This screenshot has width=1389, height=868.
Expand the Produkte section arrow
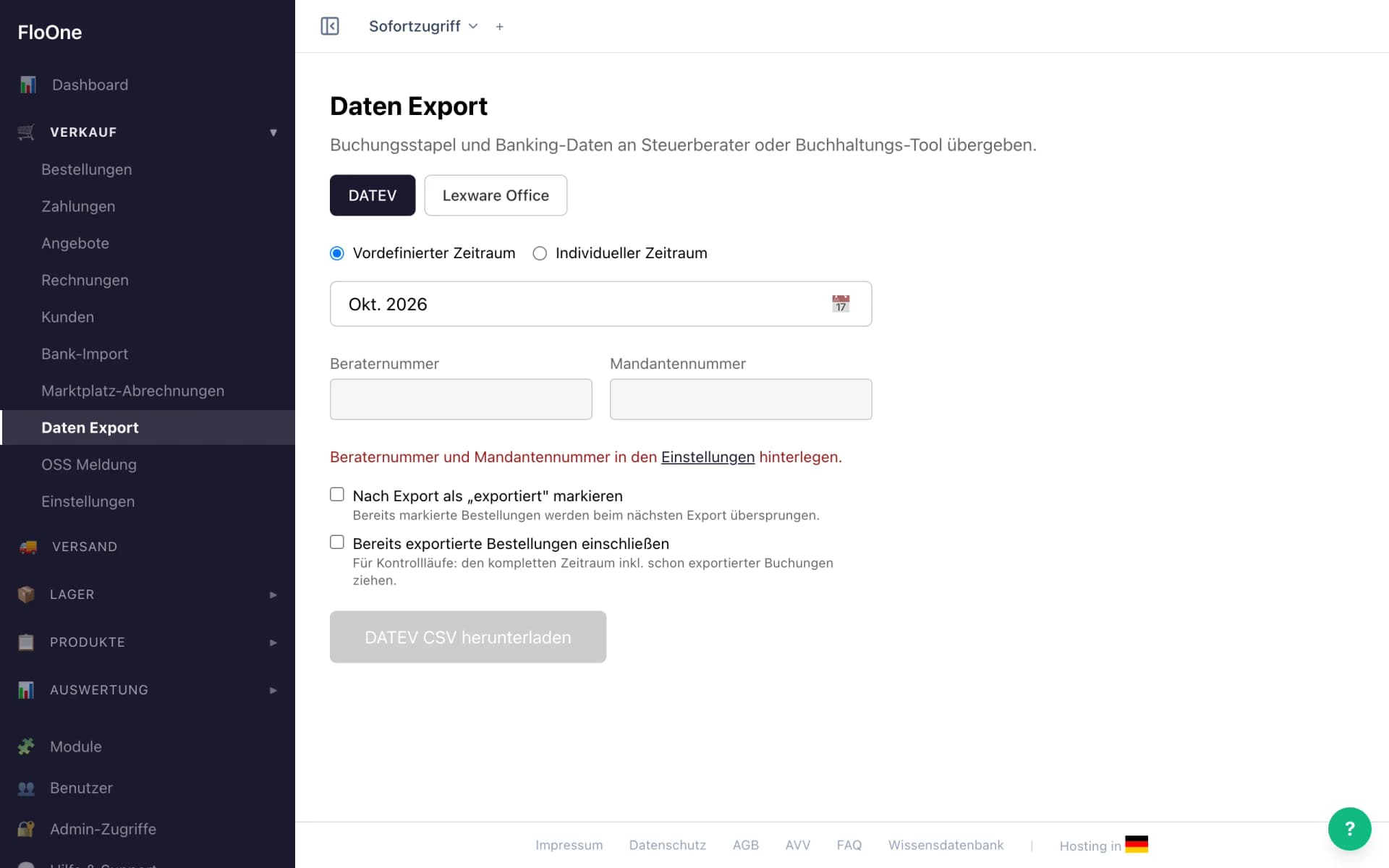click(x=273, y=642)
